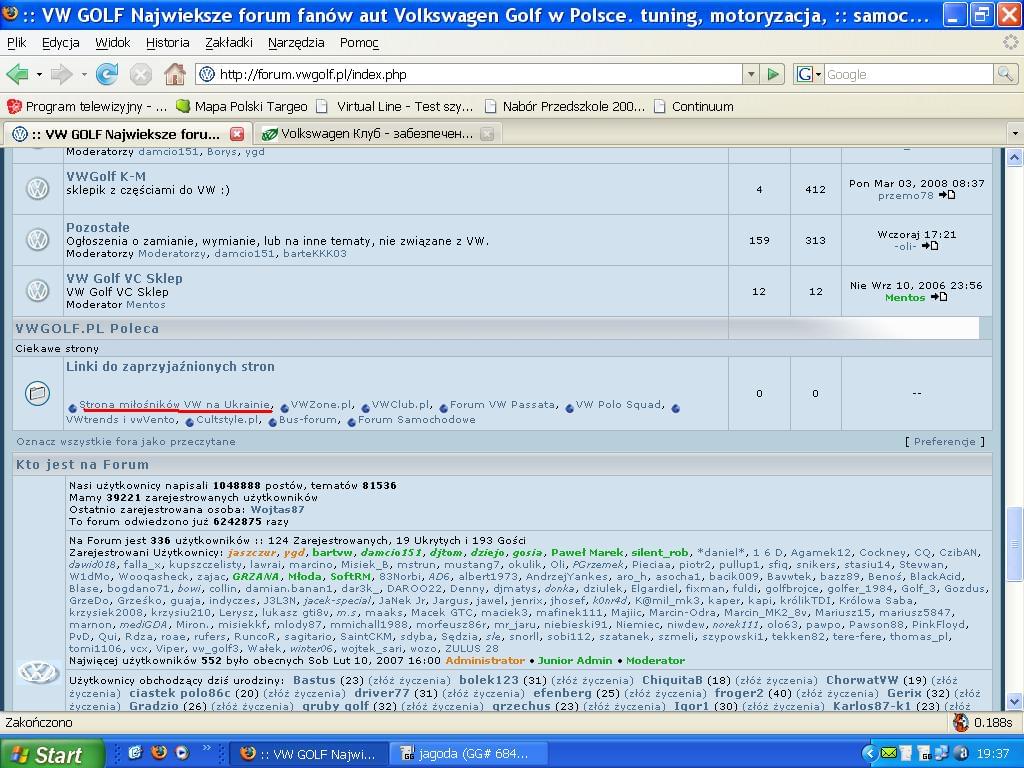Click the Program telewizyjny bookmark
The height and width of the screenshot is (768, 1024).
click(88, 106)
